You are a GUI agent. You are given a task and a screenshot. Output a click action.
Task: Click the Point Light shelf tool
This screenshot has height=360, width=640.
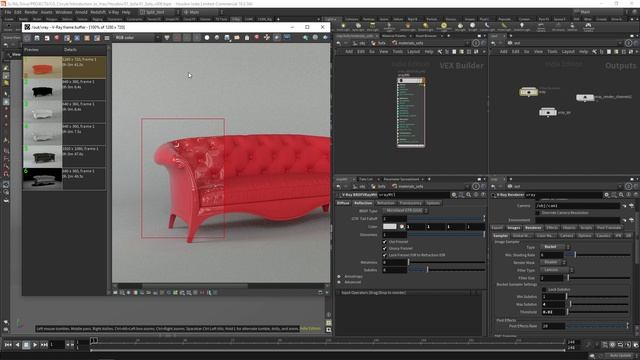[343, 27]
